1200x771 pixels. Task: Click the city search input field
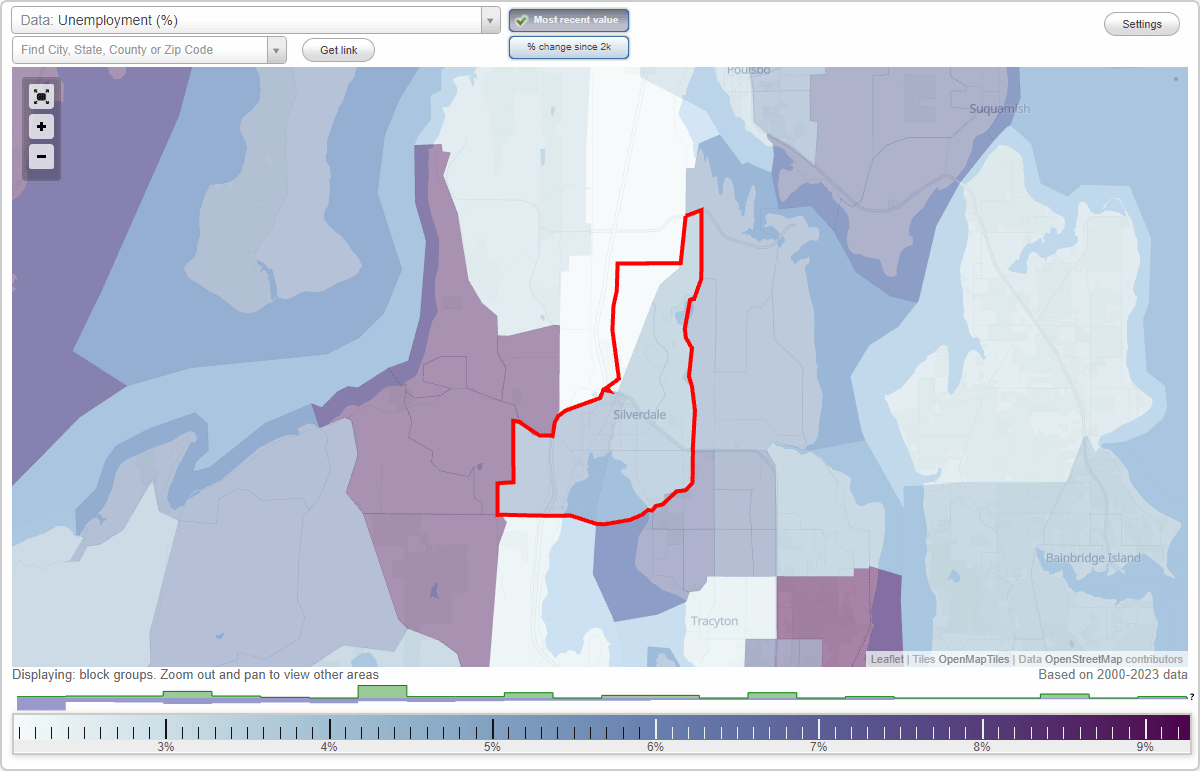pos(140,49)
